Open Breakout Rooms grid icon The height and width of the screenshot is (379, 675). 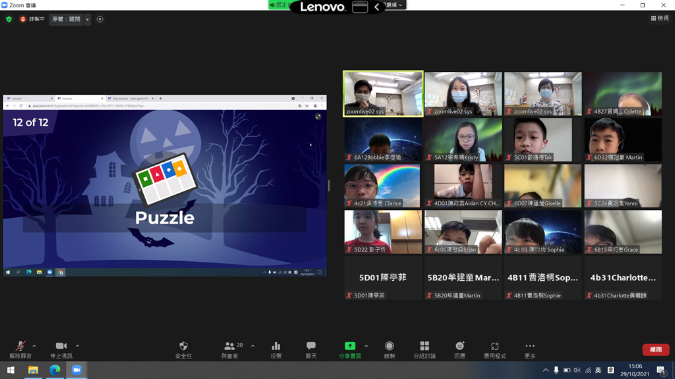tap(424, 349)
